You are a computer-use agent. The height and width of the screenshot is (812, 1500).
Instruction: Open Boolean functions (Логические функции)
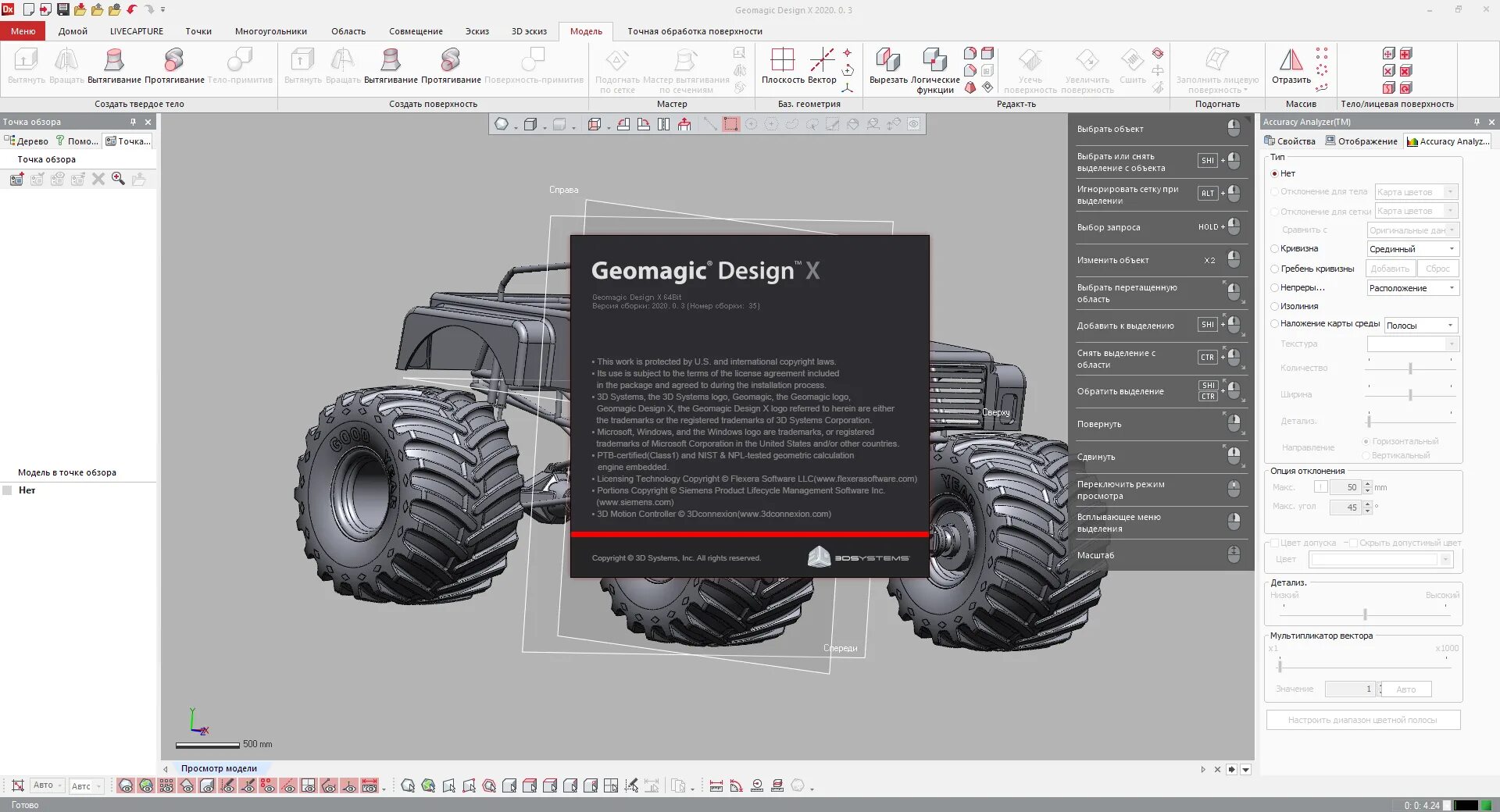935,70
